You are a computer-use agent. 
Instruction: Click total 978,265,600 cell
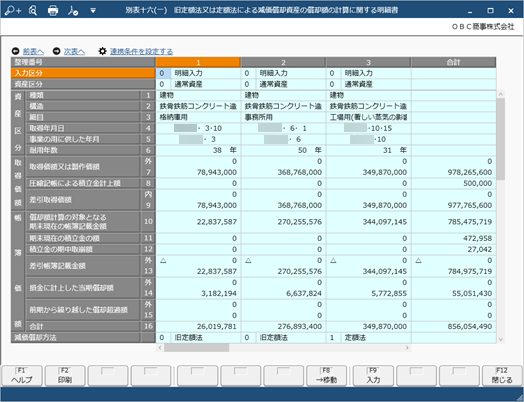pyautogui.click(x=453, y=172)
